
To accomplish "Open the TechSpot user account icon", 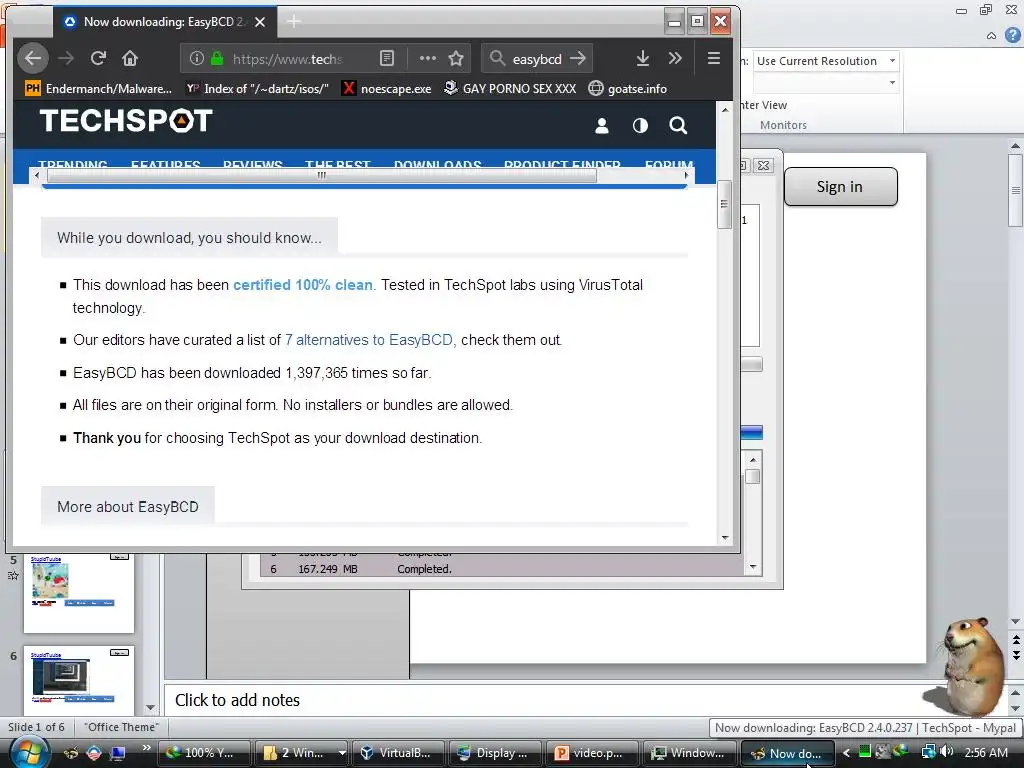I will click(601, 125).
